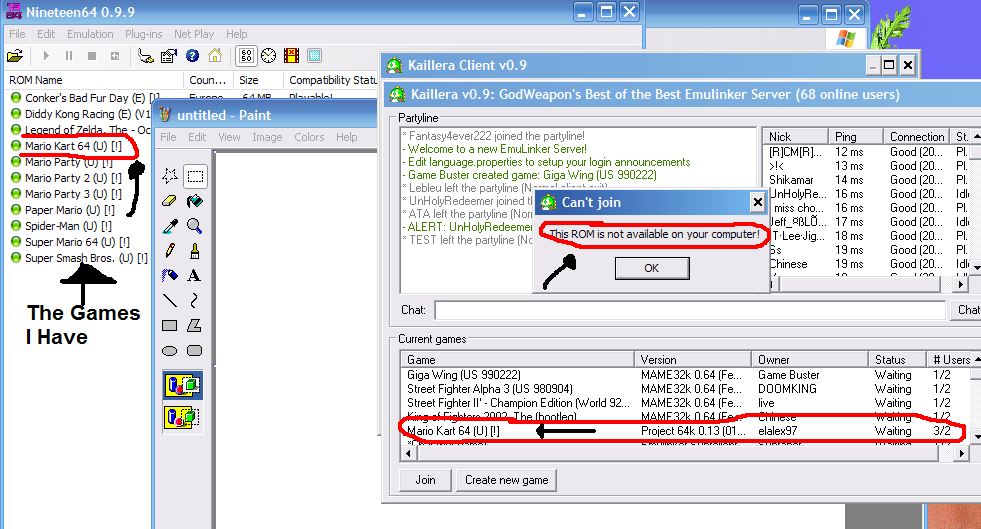Click the games list horizontal scroll left arrow
Image resolution: width=981 pixels, height=529 pixels.
click(x=408, y=453)
